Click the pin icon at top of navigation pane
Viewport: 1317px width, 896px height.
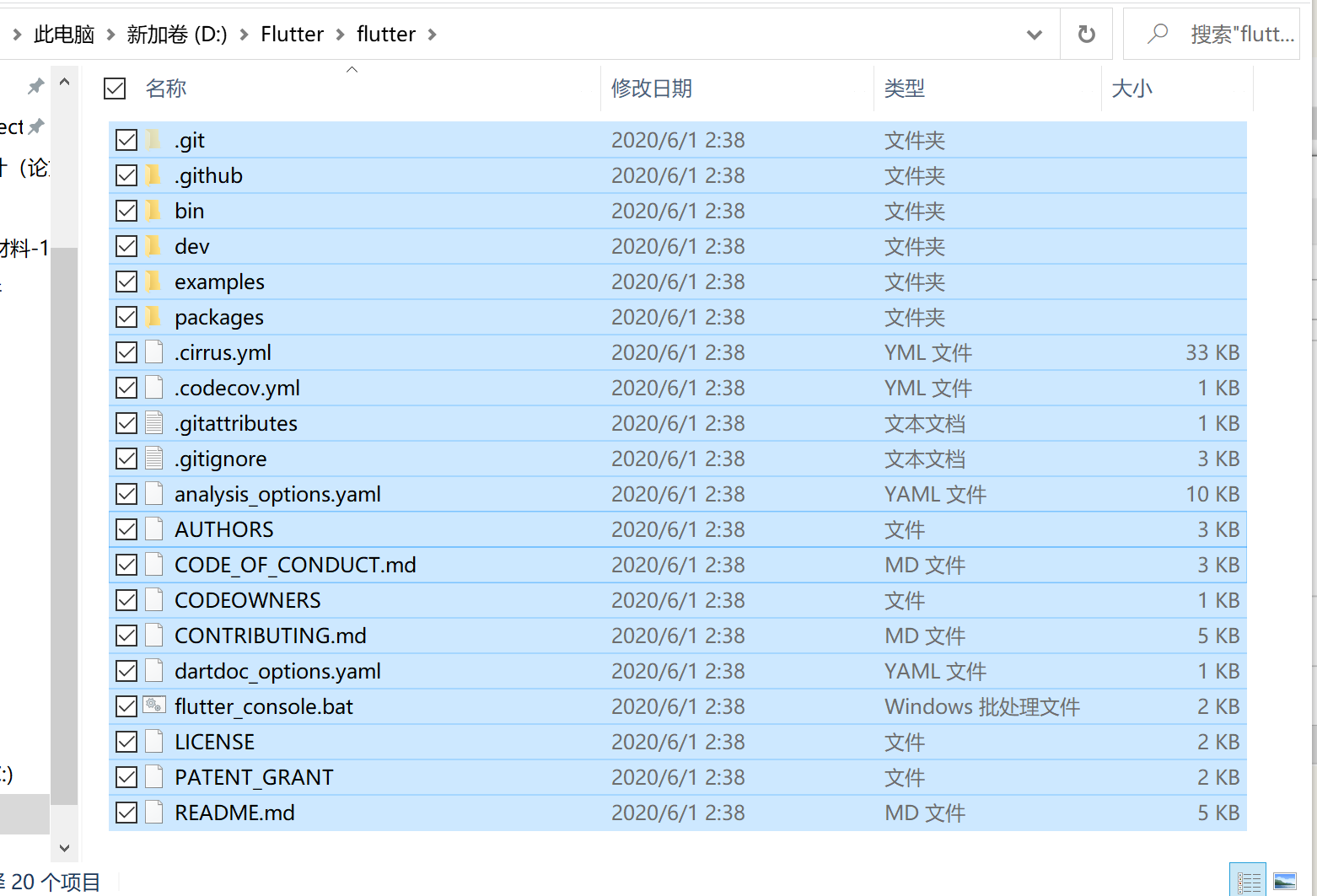35,86
